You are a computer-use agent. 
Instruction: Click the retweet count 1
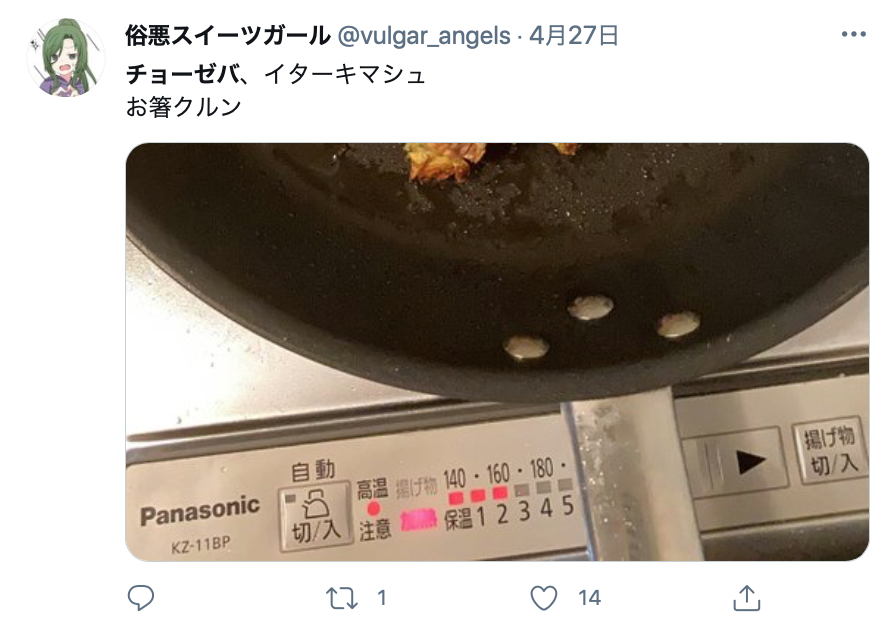point(382,598)
